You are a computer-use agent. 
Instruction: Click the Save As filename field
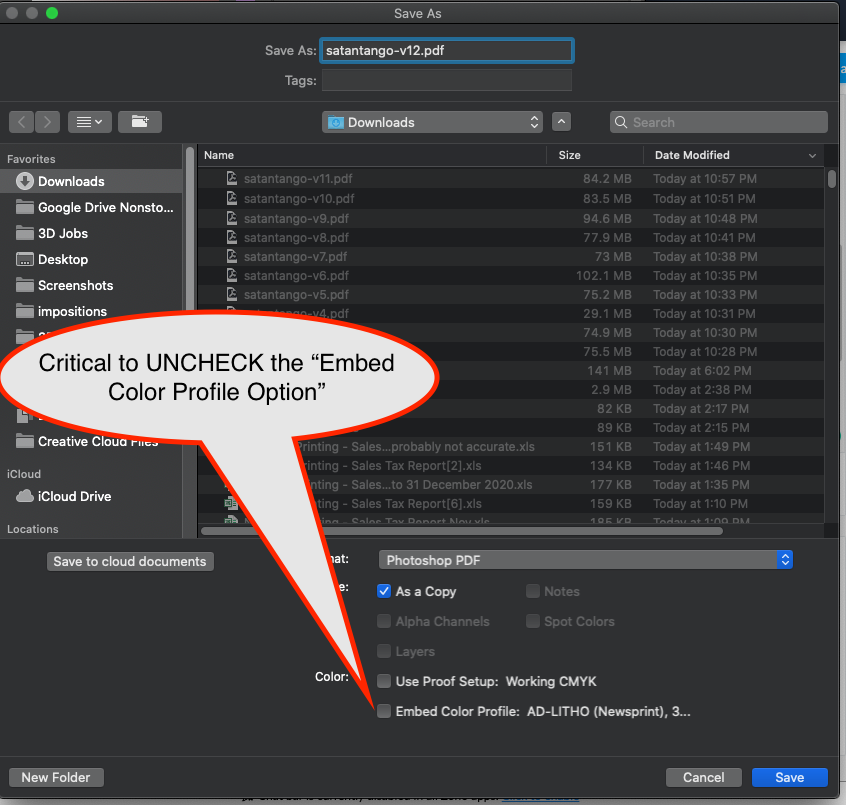click(447, 51)
